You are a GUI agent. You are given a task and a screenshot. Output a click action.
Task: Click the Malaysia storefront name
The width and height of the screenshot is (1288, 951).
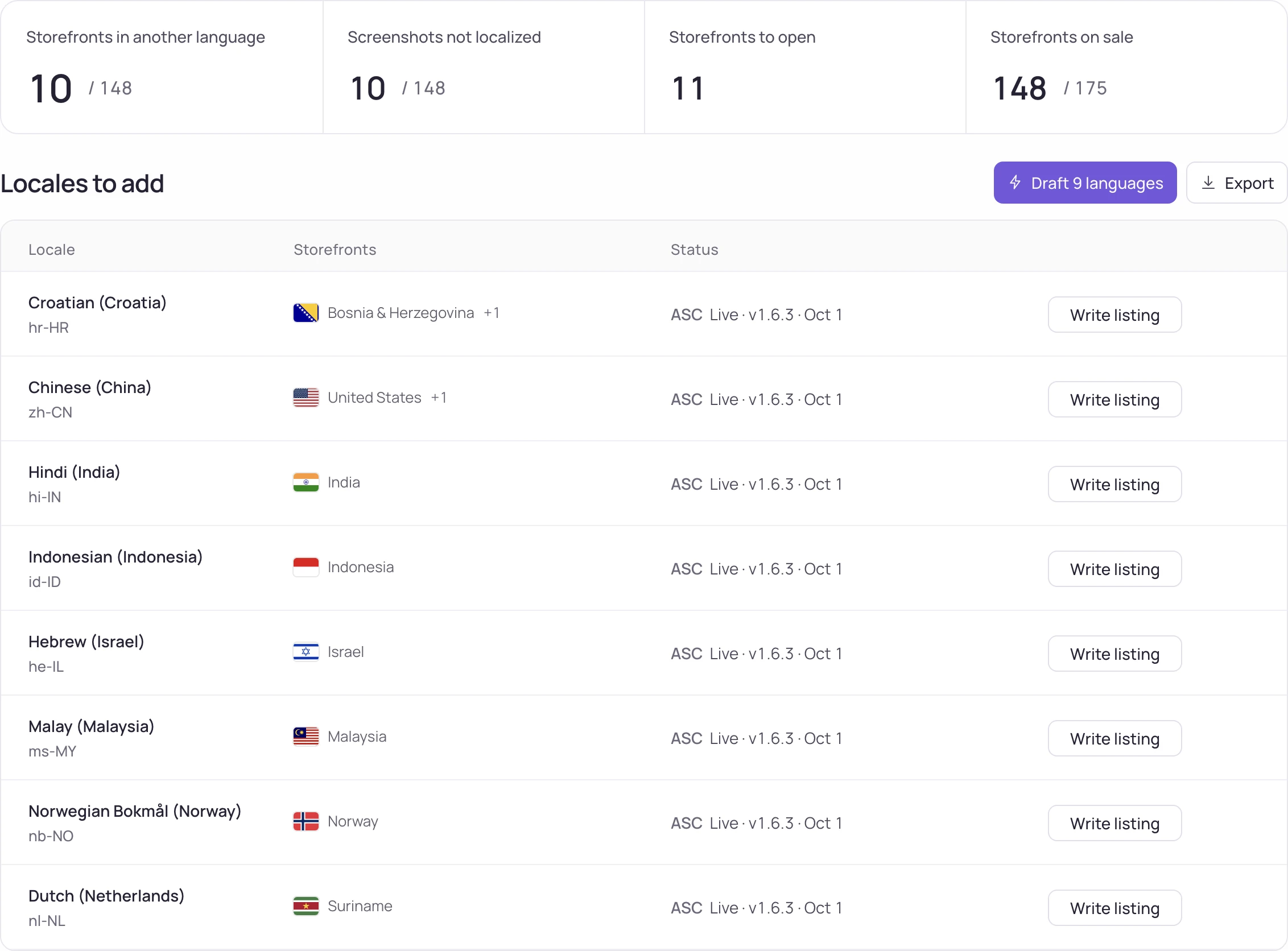[357, 736]
